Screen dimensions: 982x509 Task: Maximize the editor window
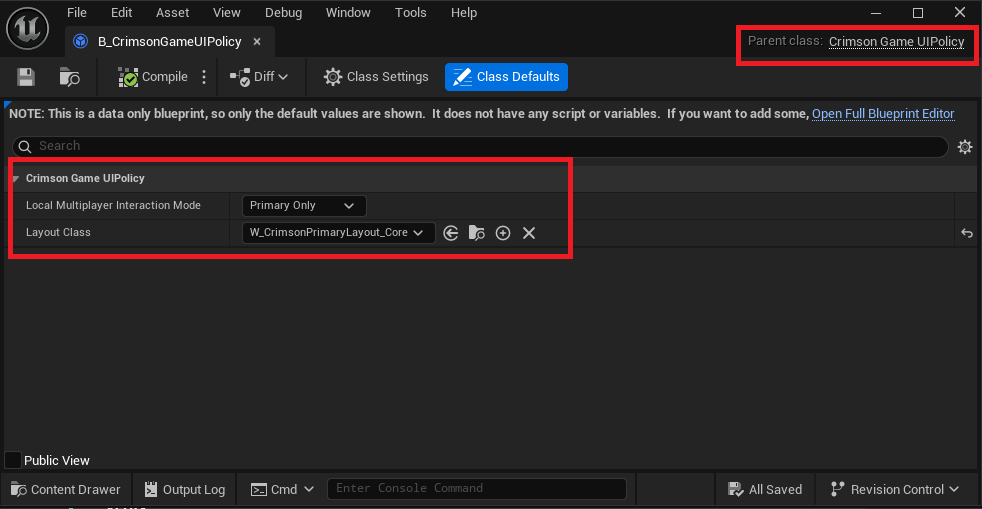[918, 13]
